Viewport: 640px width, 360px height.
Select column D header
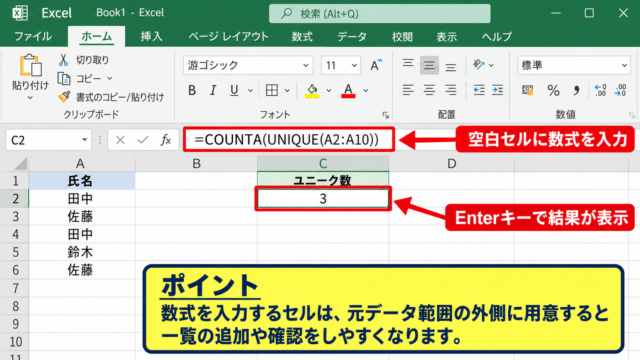[x=451, y=164]
